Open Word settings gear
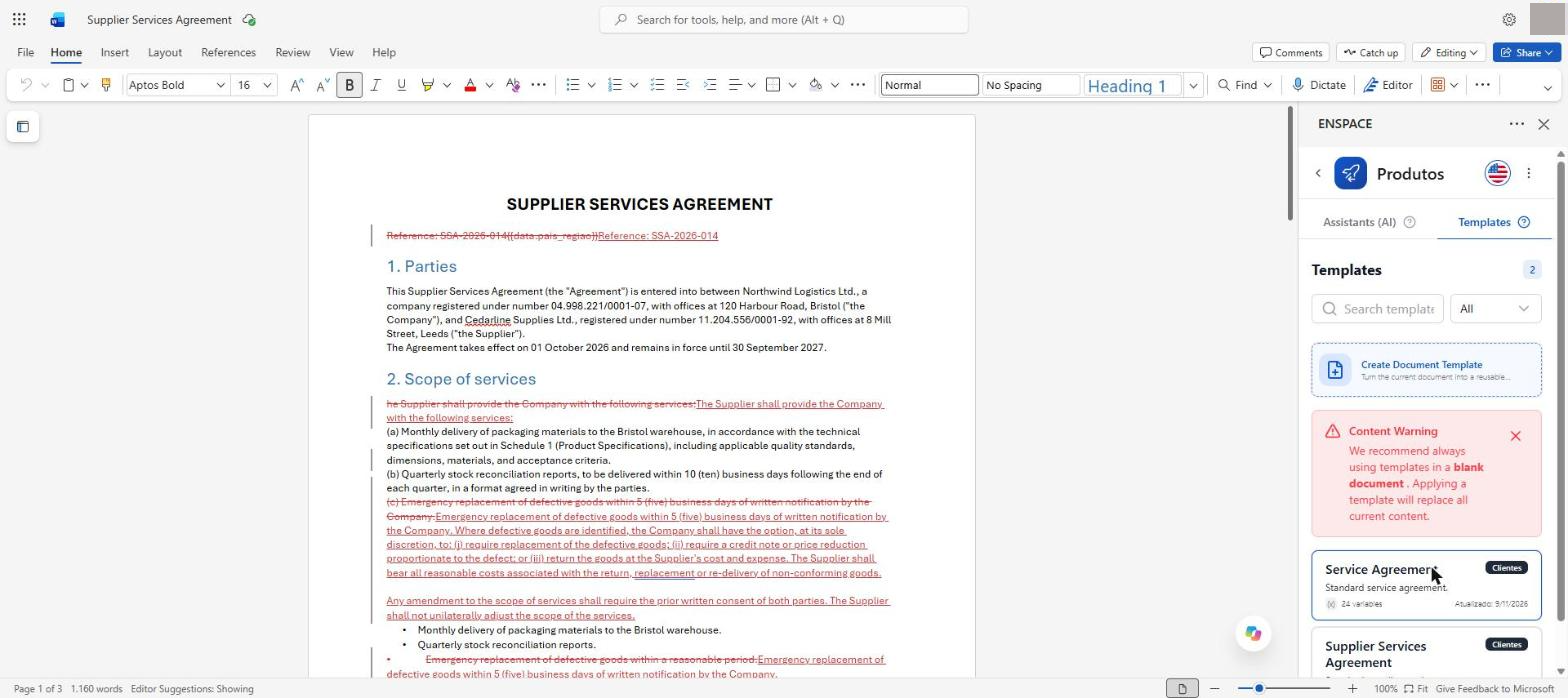 pos(1509,19)
